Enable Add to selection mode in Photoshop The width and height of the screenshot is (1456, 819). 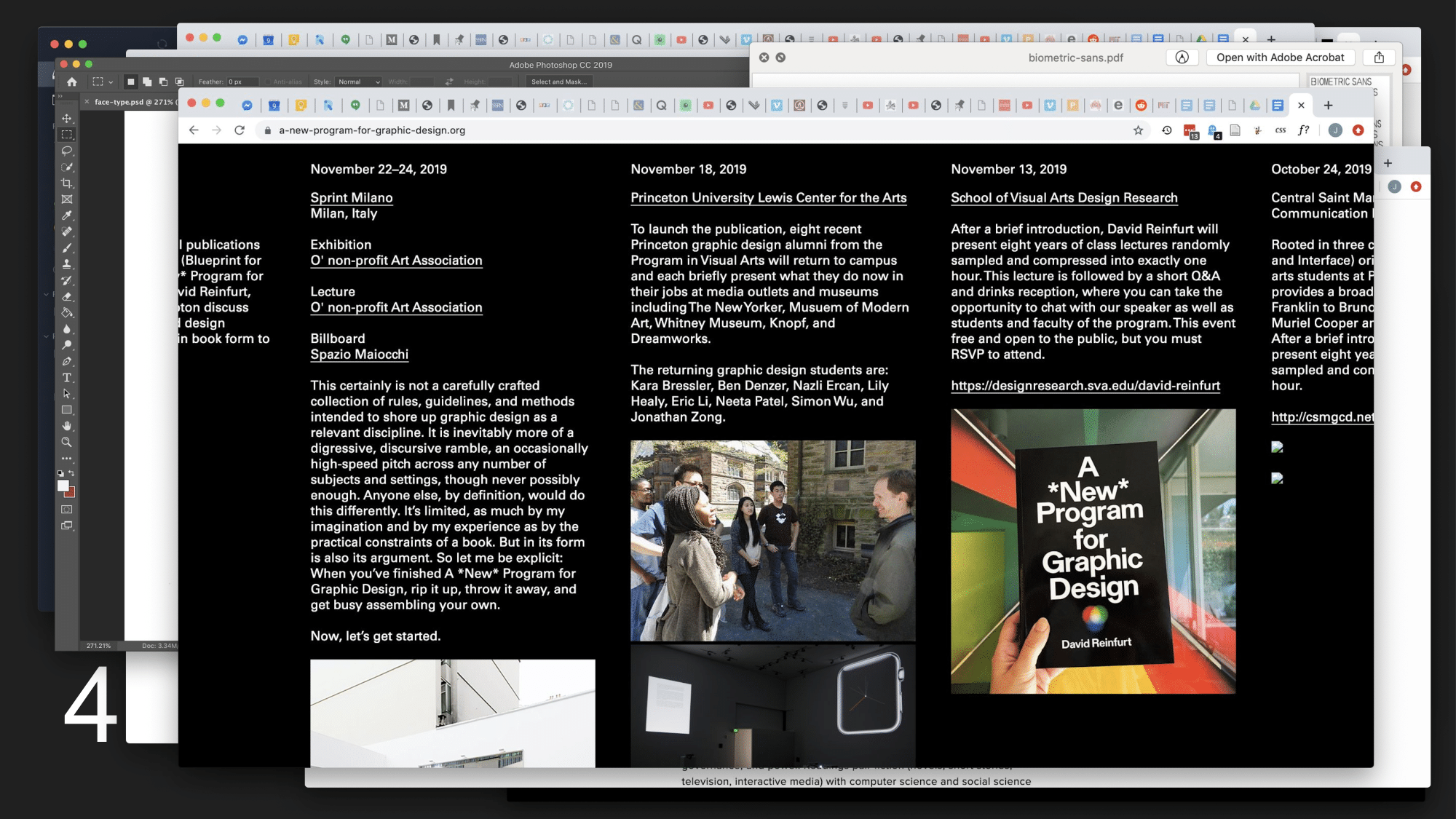coord(147,82)
